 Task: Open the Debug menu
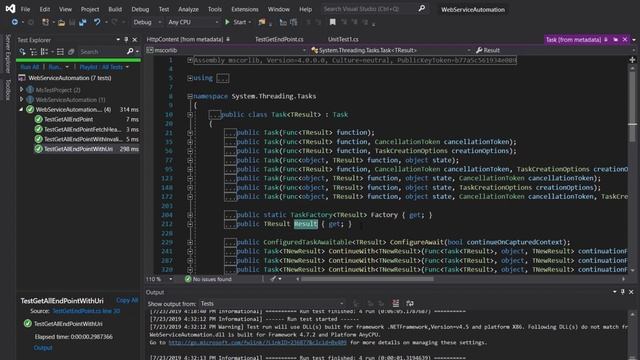[140, 9]
